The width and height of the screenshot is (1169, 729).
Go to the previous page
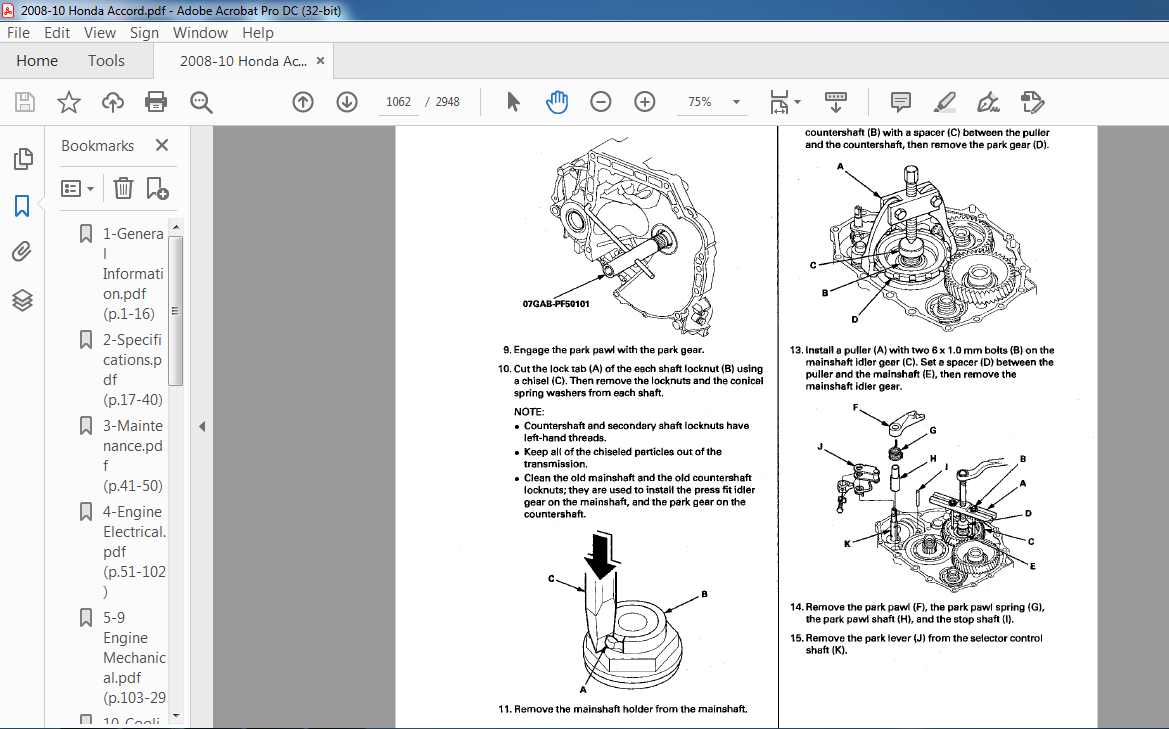[x=303, y=102]
